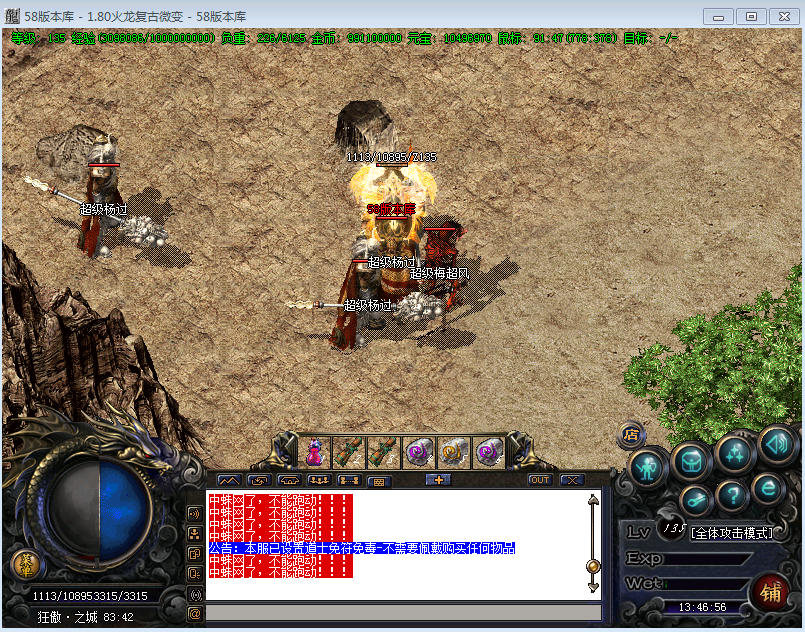Viewport: 805px width, 632px height.
Task: Open the character equipment panel icon
Action: click(647, 468)
